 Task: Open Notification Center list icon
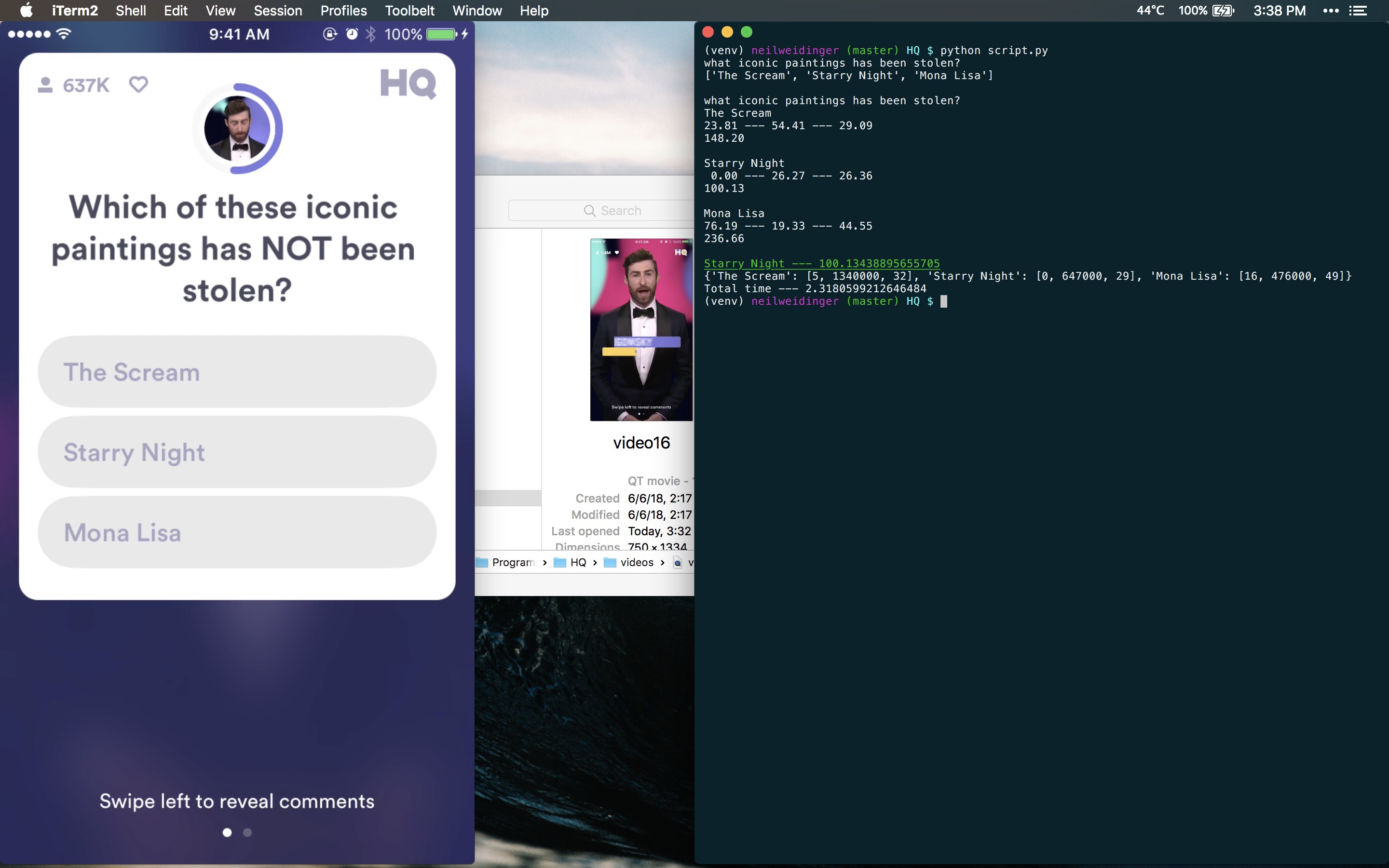point(1358,10)
